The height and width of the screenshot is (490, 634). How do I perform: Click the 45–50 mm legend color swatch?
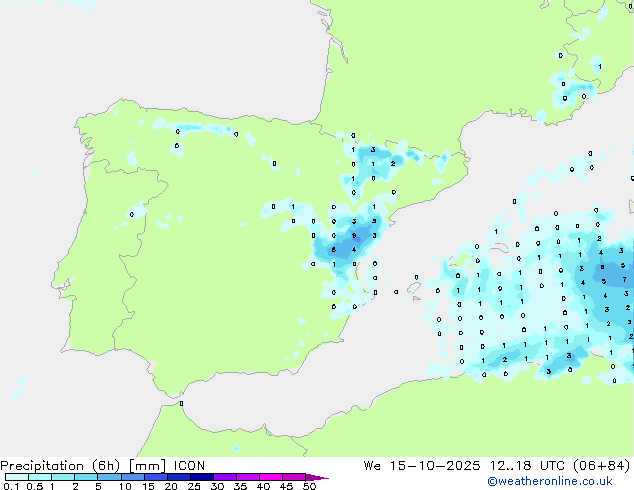click(294, 477)
